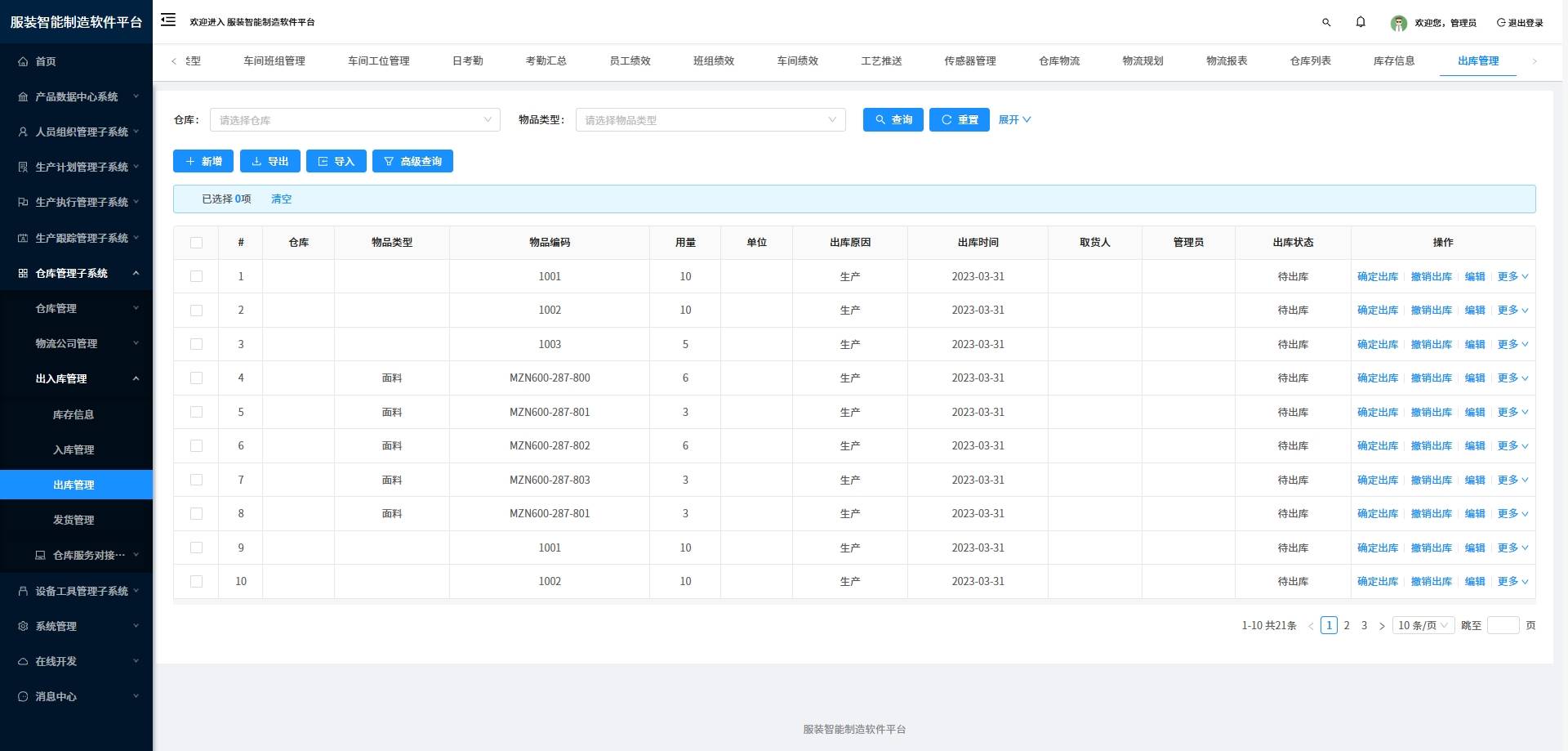This screenshot has height=751, width=1568.
Task: Expand more filters with 展开
Action: (x=1014, y=119)
